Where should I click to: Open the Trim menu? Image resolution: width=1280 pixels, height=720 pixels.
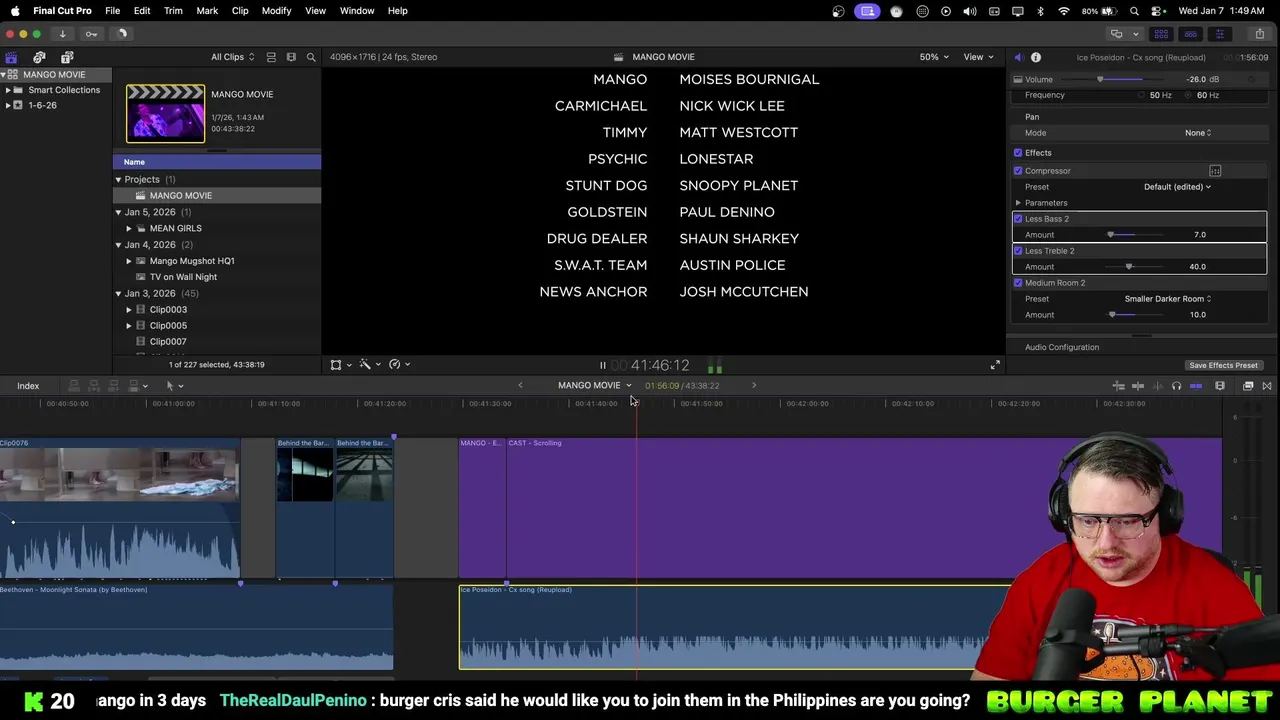tap(173, 11)
